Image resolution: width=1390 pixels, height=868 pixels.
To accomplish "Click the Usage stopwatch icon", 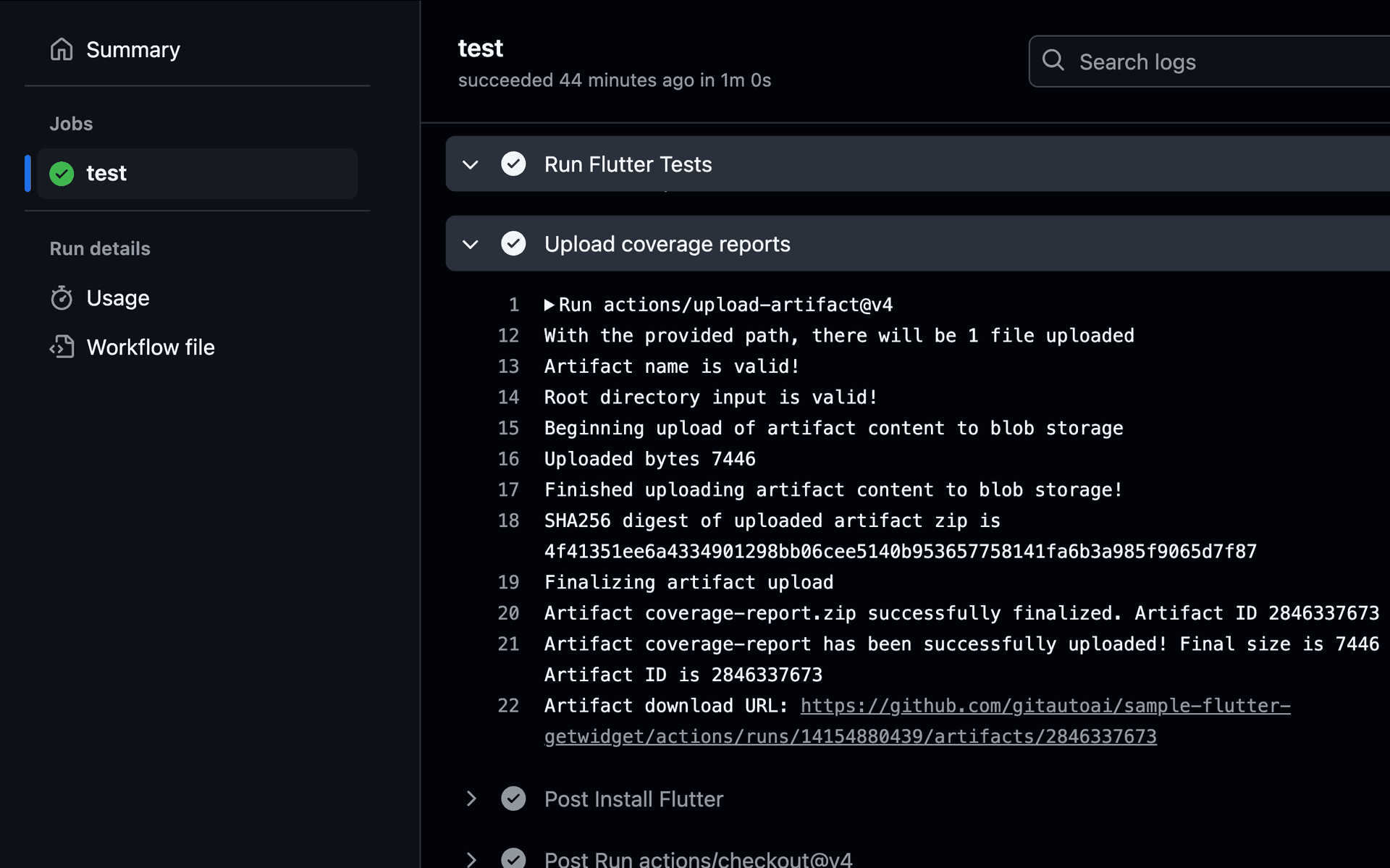I will coord(62,298).
